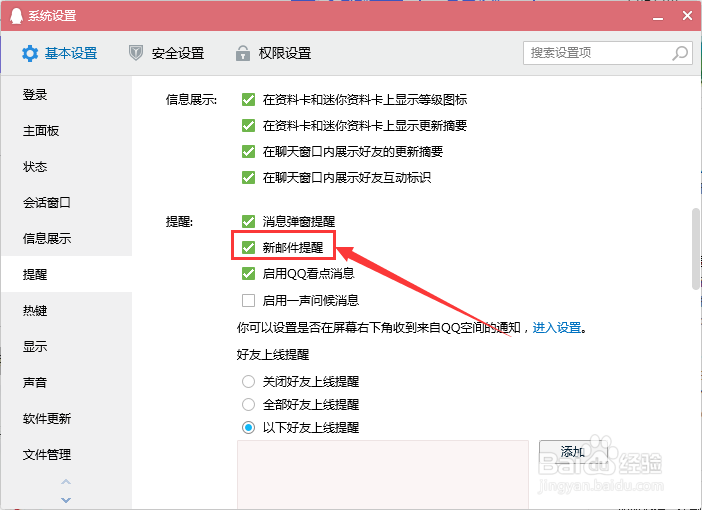The height and width of the screenshot is (510, 702).
Task: Disable 消息弹窗提醒 checkbox
Action: (x=248, y=221)
